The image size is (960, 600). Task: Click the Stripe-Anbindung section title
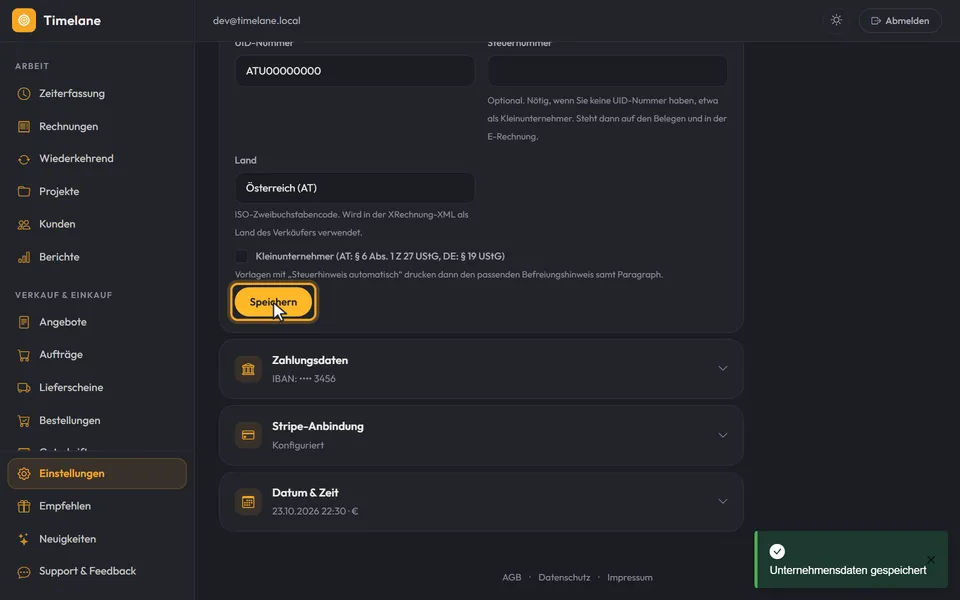pyautogui.click(x=318, y=427)
